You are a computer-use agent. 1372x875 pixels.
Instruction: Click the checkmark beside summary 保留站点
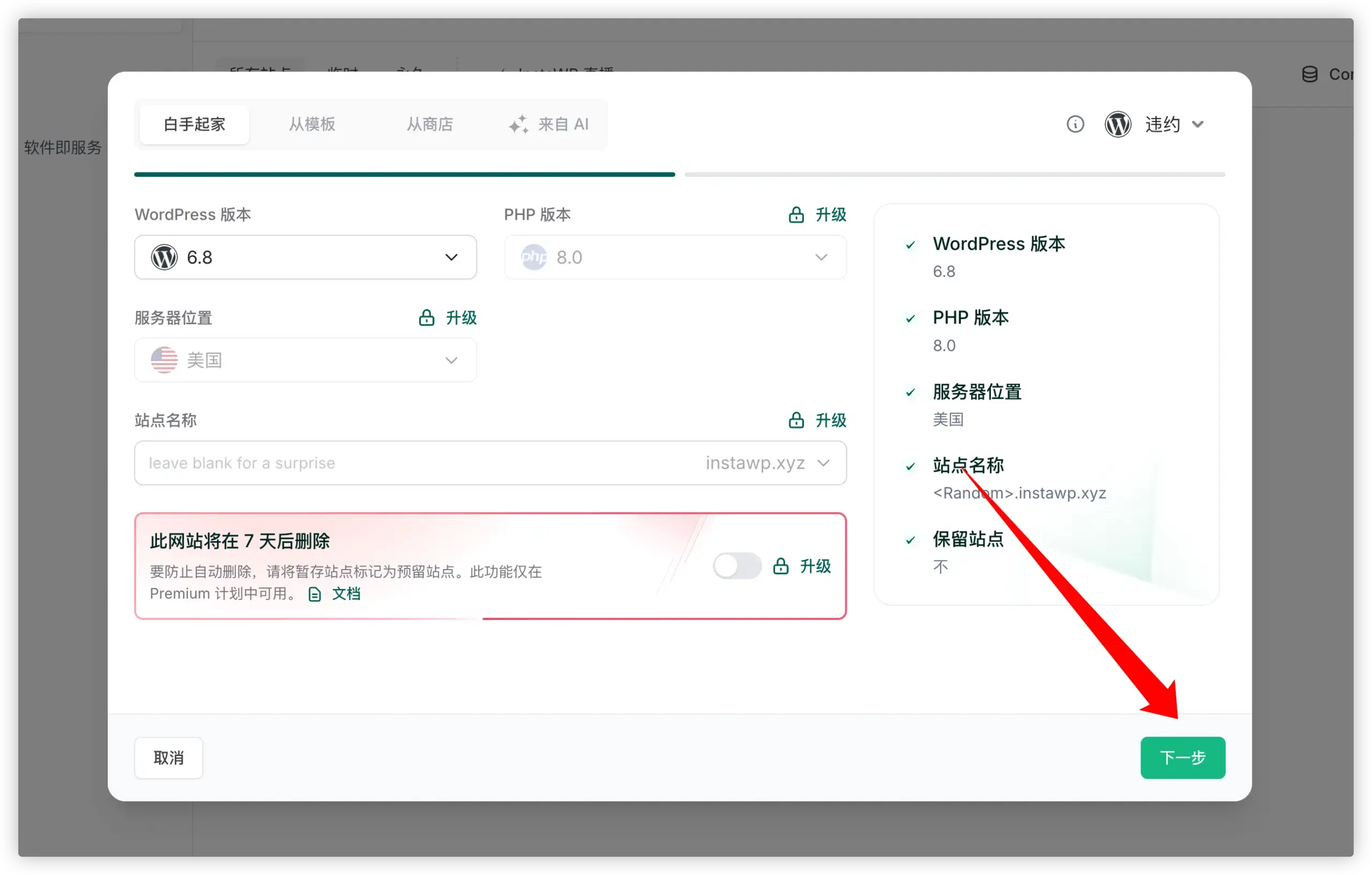pyautogui.click(x=911, y=540)
